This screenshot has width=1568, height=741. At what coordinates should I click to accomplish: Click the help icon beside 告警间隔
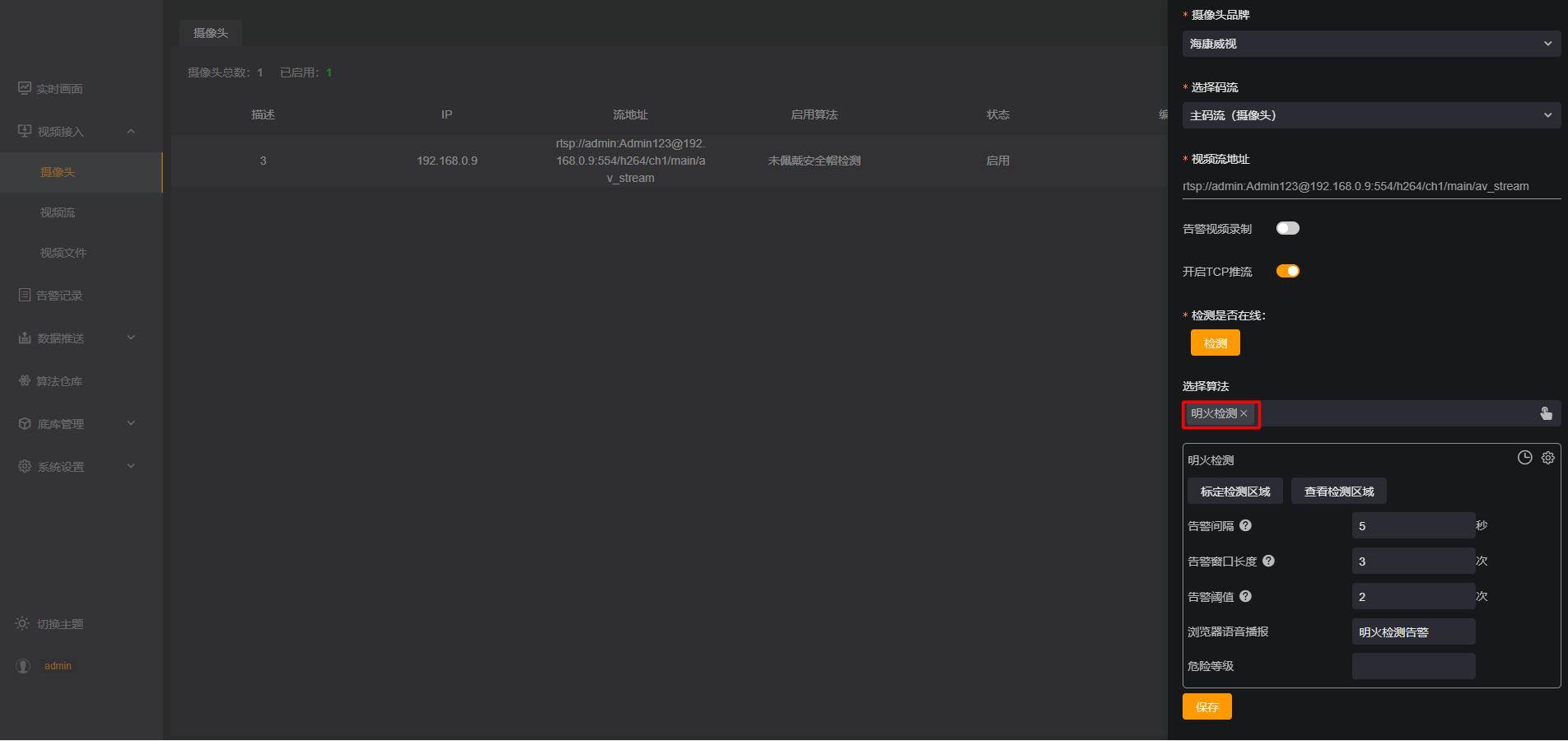tap(1245, 525)
